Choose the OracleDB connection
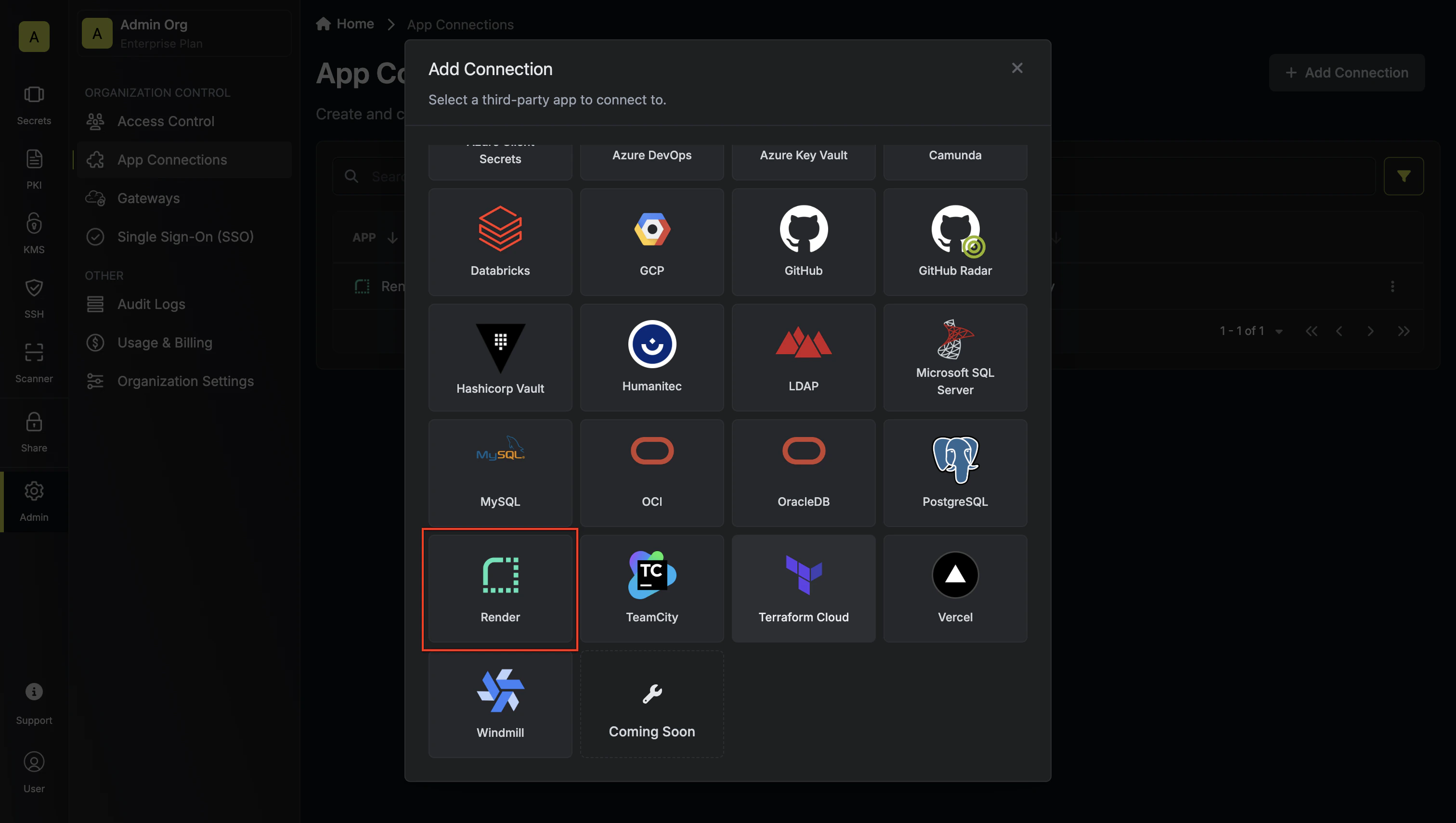This screenshot has width=1456, height=823. pyautogui.click(x=803, y=473)
